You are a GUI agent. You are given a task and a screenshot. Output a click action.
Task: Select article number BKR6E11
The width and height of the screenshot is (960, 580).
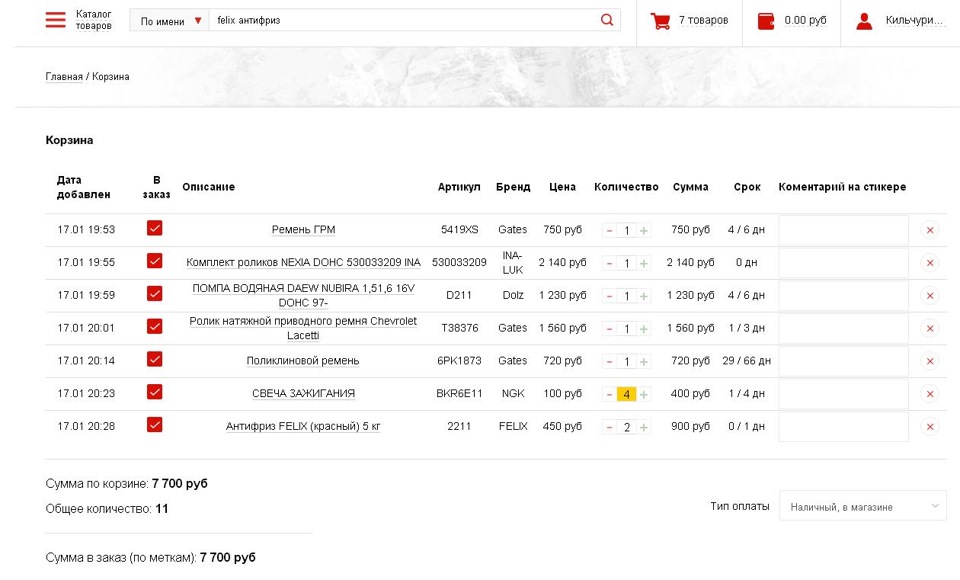pos(459,393)
